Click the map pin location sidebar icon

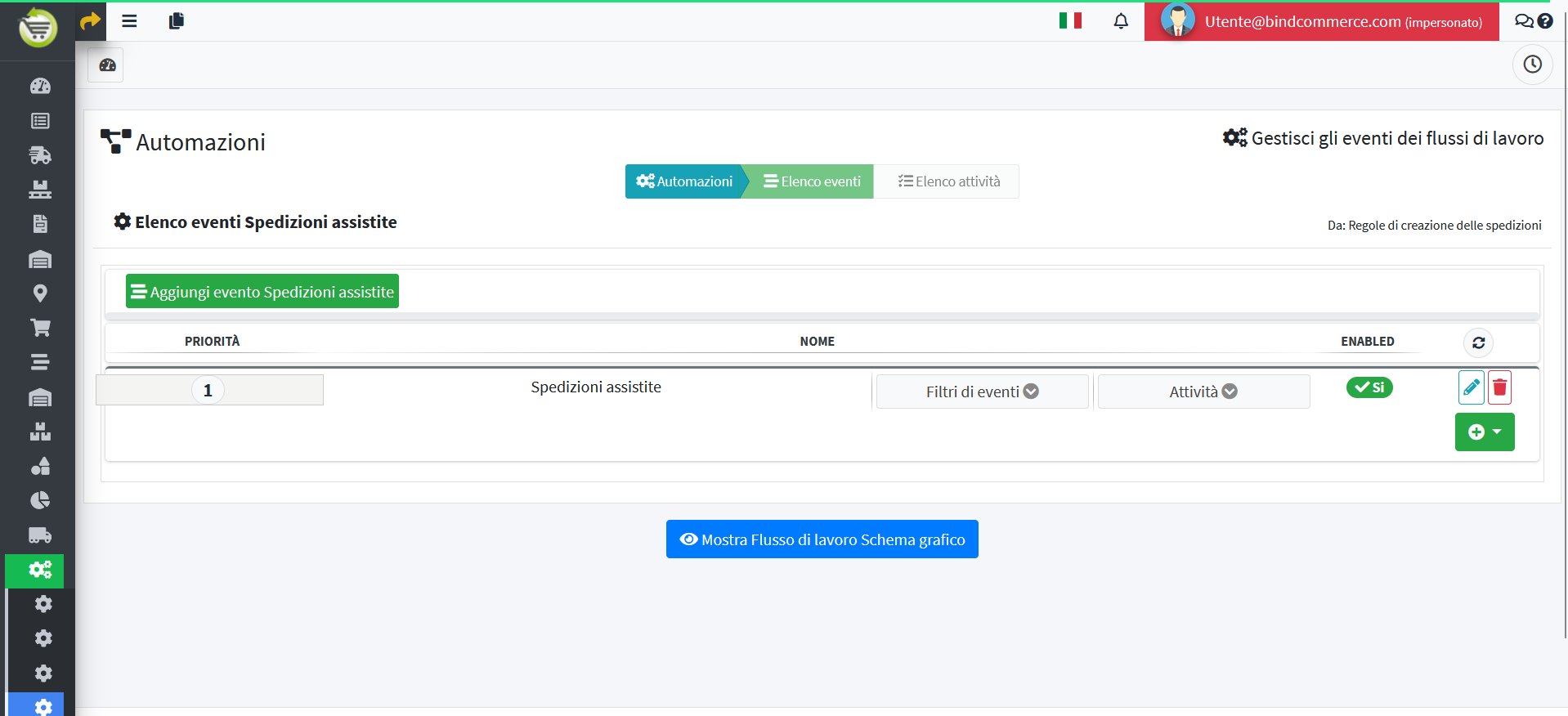click(40, 293)
